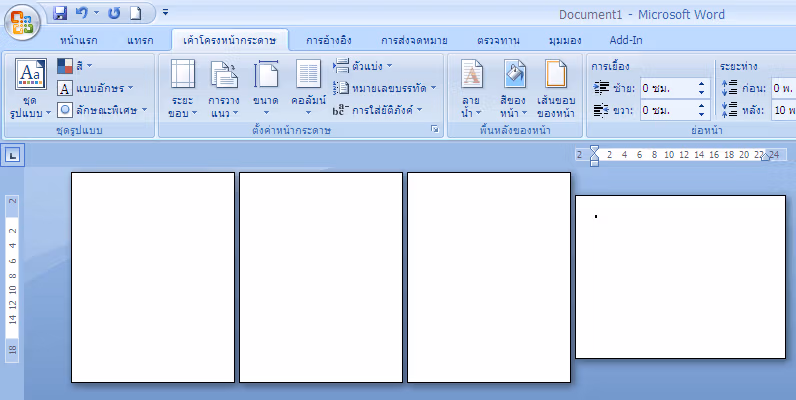
Task: Open การใส่ยัติภังค์ hyphenation dropdown
Action: tap(378, 110)
